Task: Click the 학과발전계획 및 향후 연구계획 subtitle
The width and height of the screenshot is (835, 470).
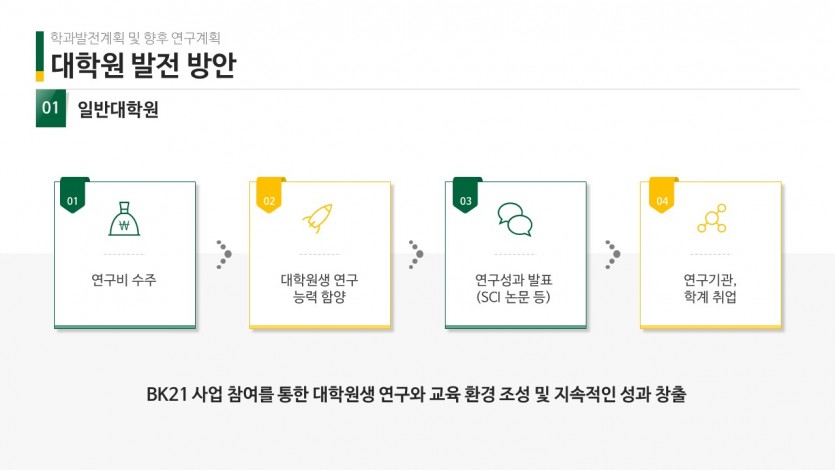Action: [135, 38]
